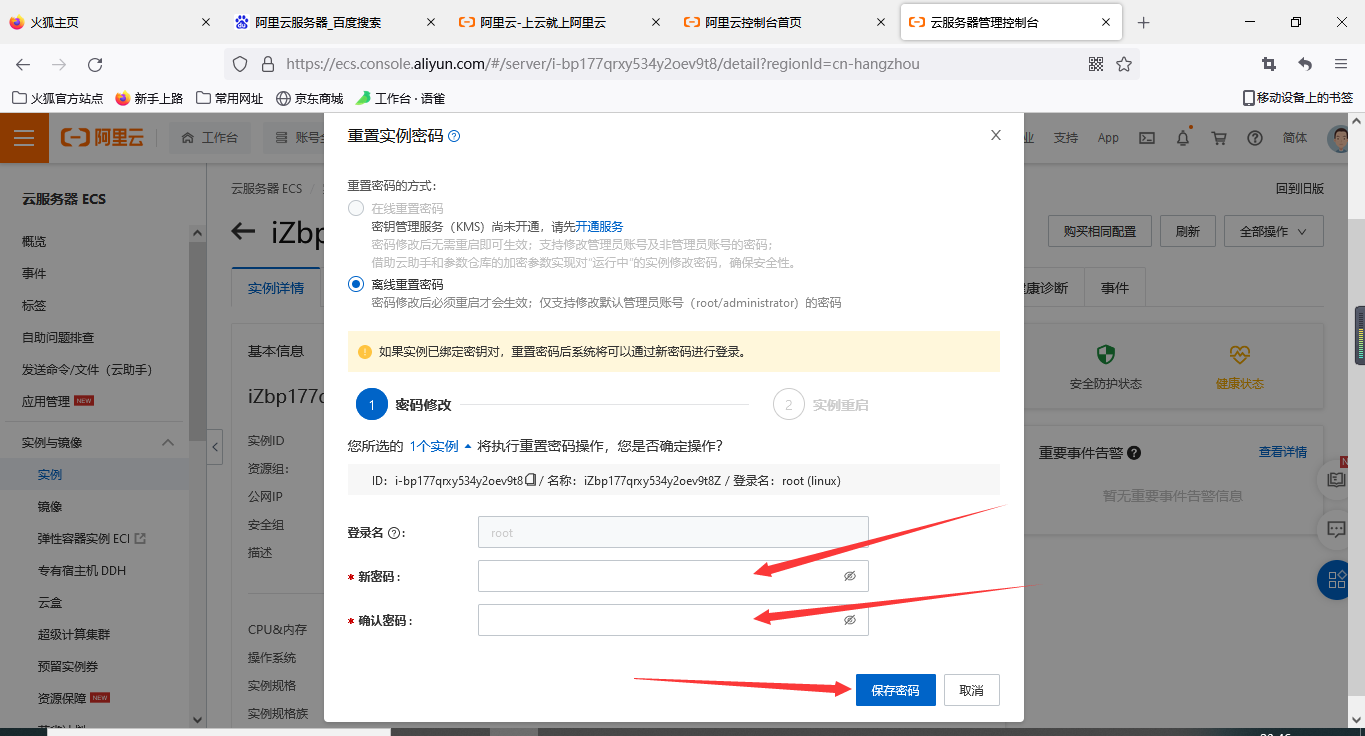This screenshot has height=736, width=1365.
Task: Bookmark this page with star icon
Action: 1124,64
